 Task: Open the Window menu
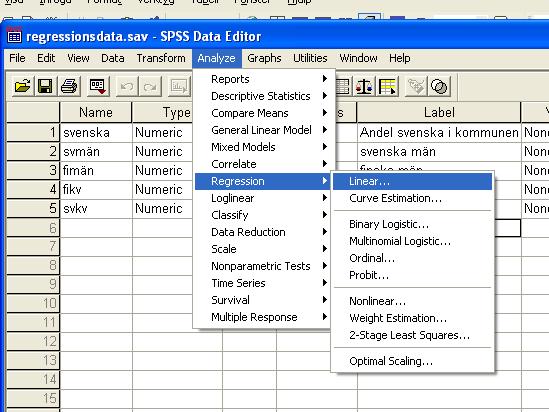[358, 58]
